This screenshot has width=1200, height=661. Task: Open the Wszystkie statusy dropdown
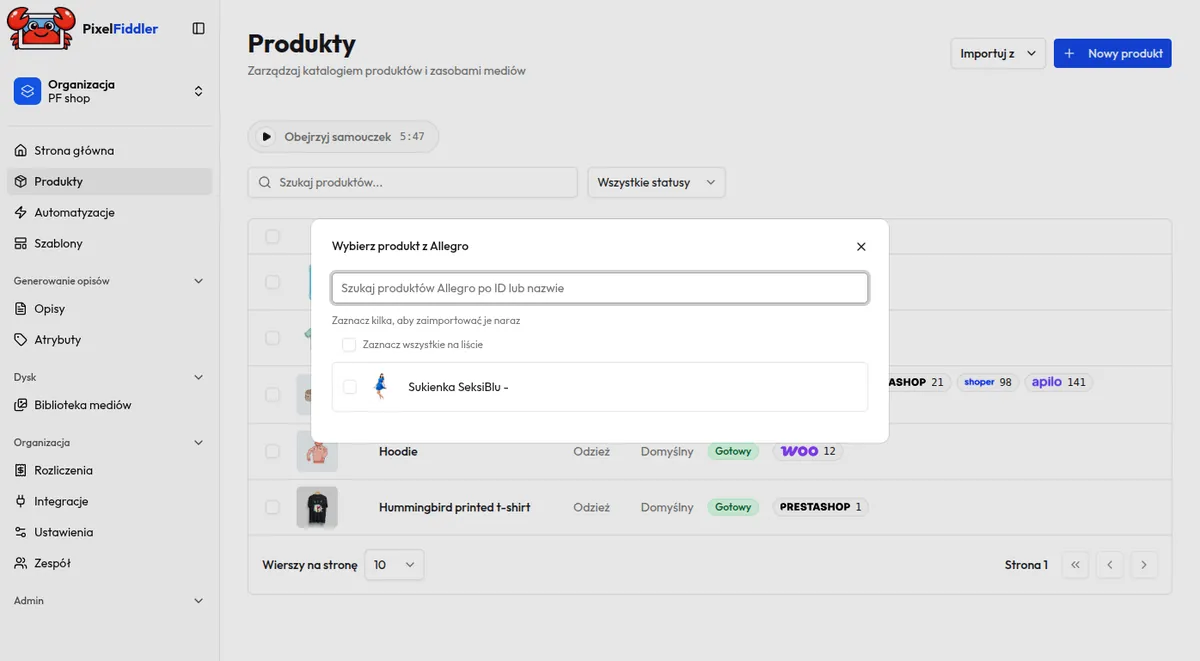pos(656,182)
